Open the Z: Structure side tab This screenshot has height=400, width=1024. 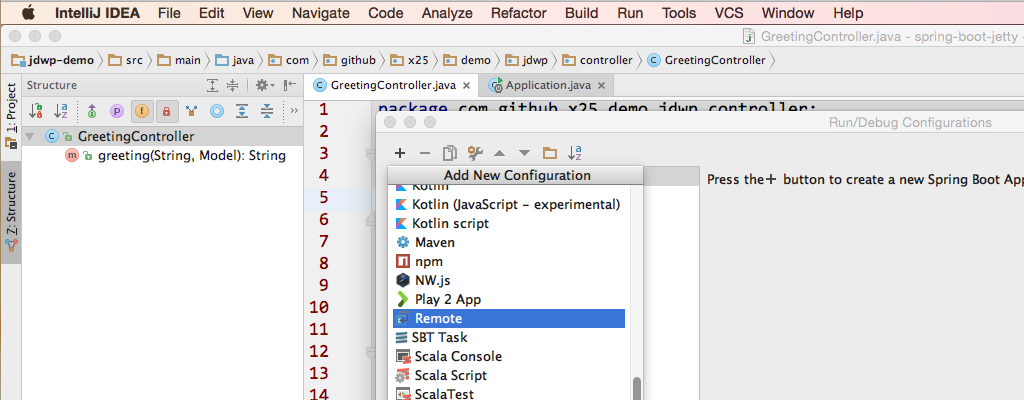pos(10,213)
